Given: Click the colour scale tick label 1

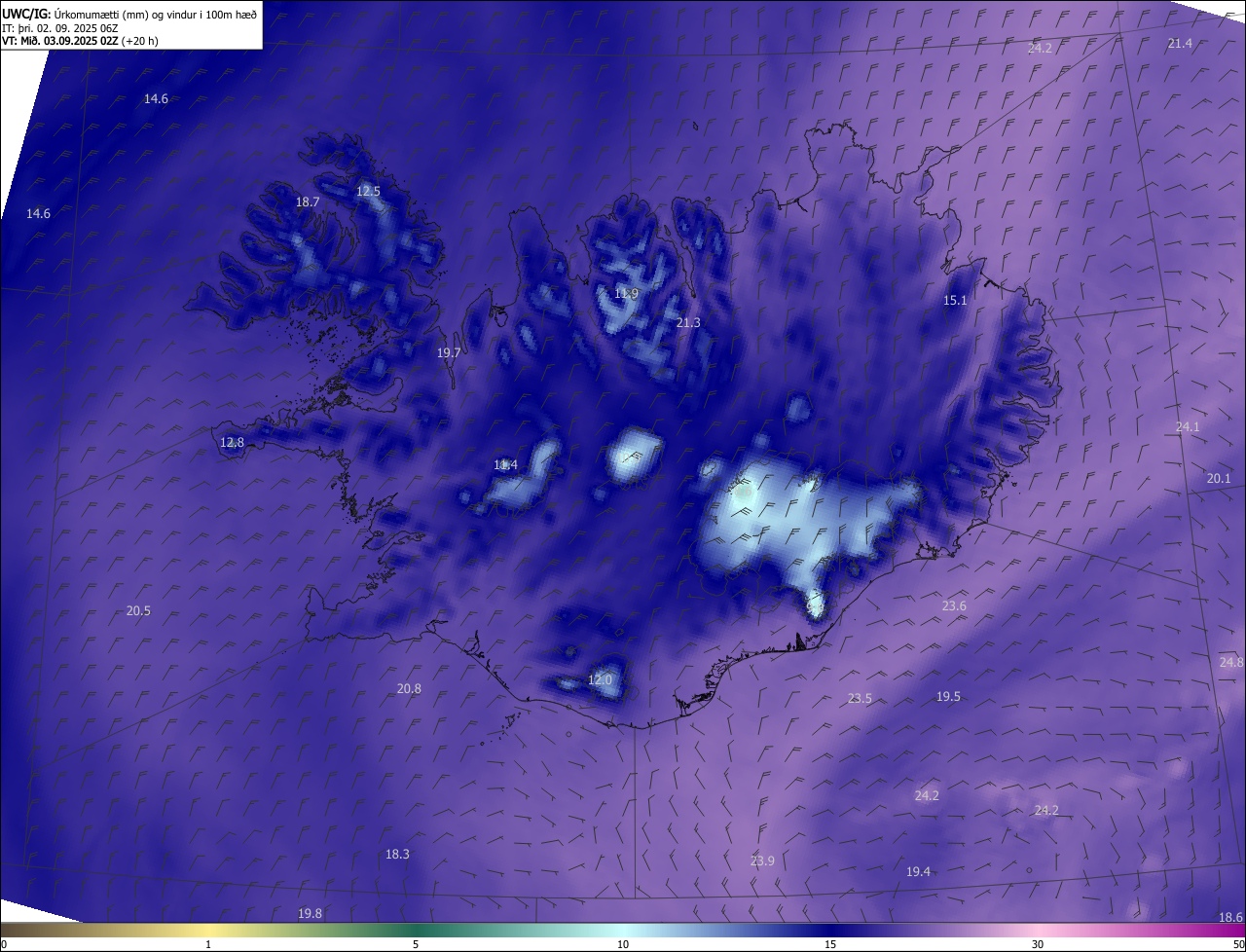Looking at the screenshot, I should click(x=208, y=945).
